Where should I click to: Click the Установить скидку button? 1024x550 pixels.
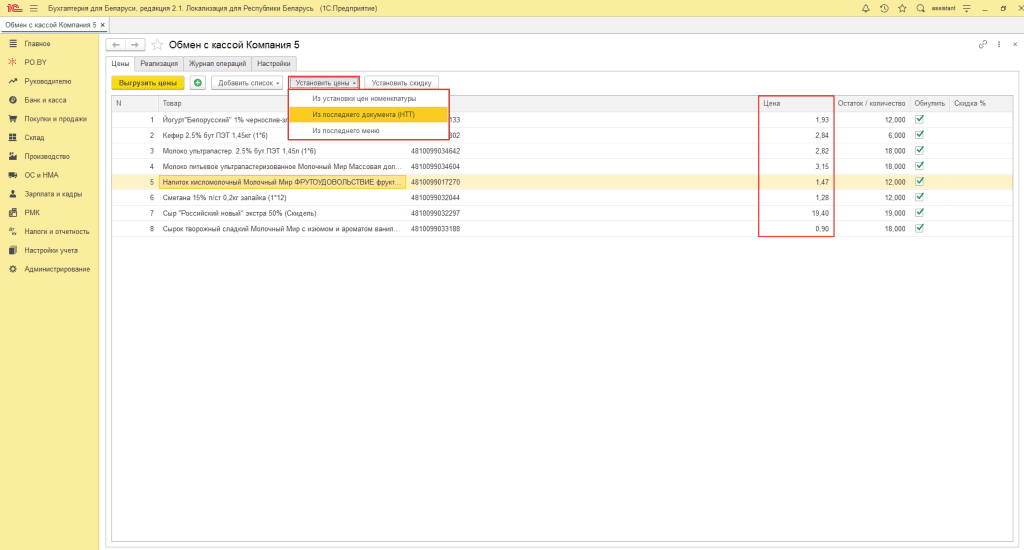point(401,83)
